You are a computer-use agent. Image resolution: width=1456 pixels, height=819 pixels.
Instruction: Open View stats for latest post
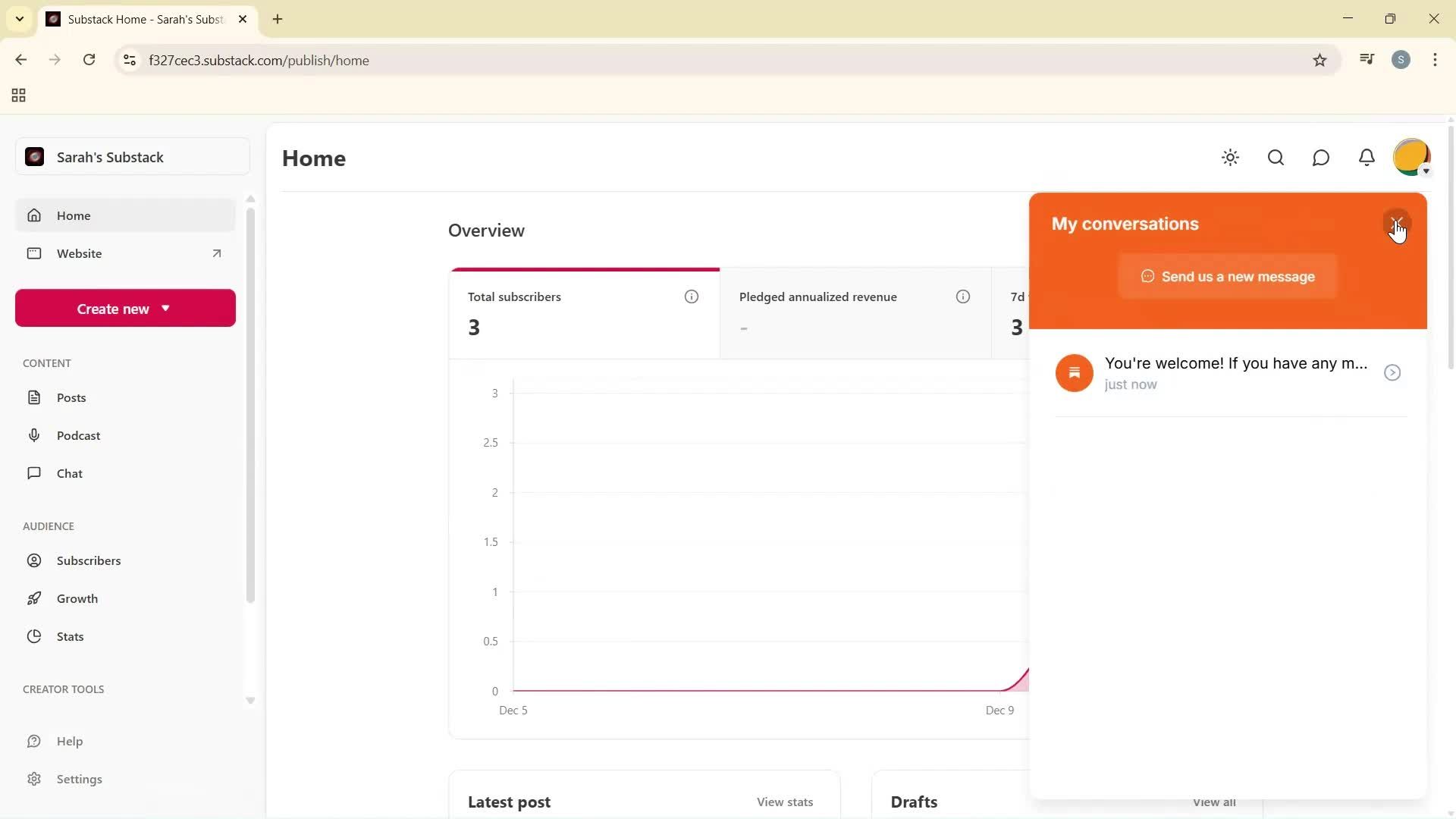784,802
